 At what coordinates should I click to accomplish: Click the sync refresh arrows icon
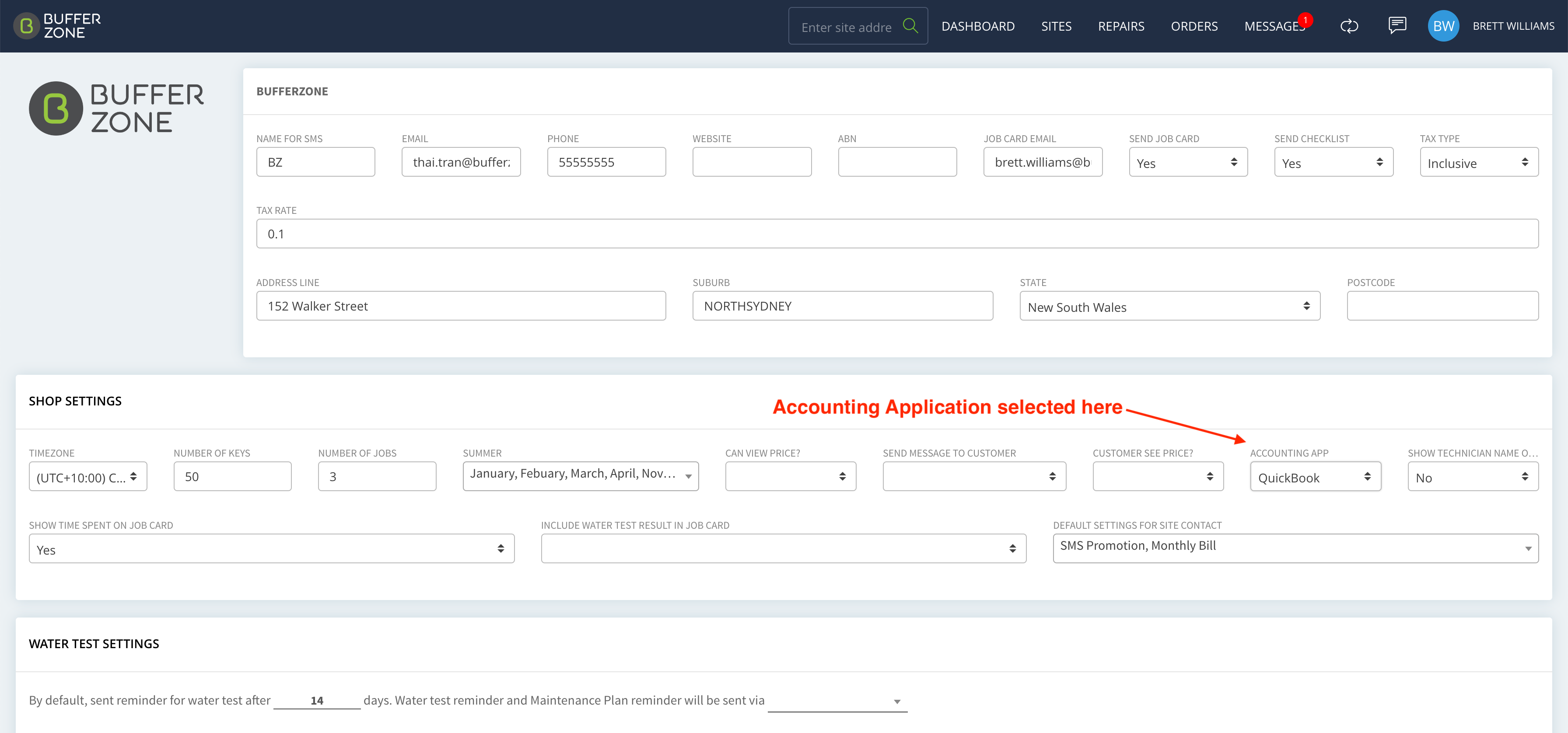pyautogui.click(x=1349, y=26)
